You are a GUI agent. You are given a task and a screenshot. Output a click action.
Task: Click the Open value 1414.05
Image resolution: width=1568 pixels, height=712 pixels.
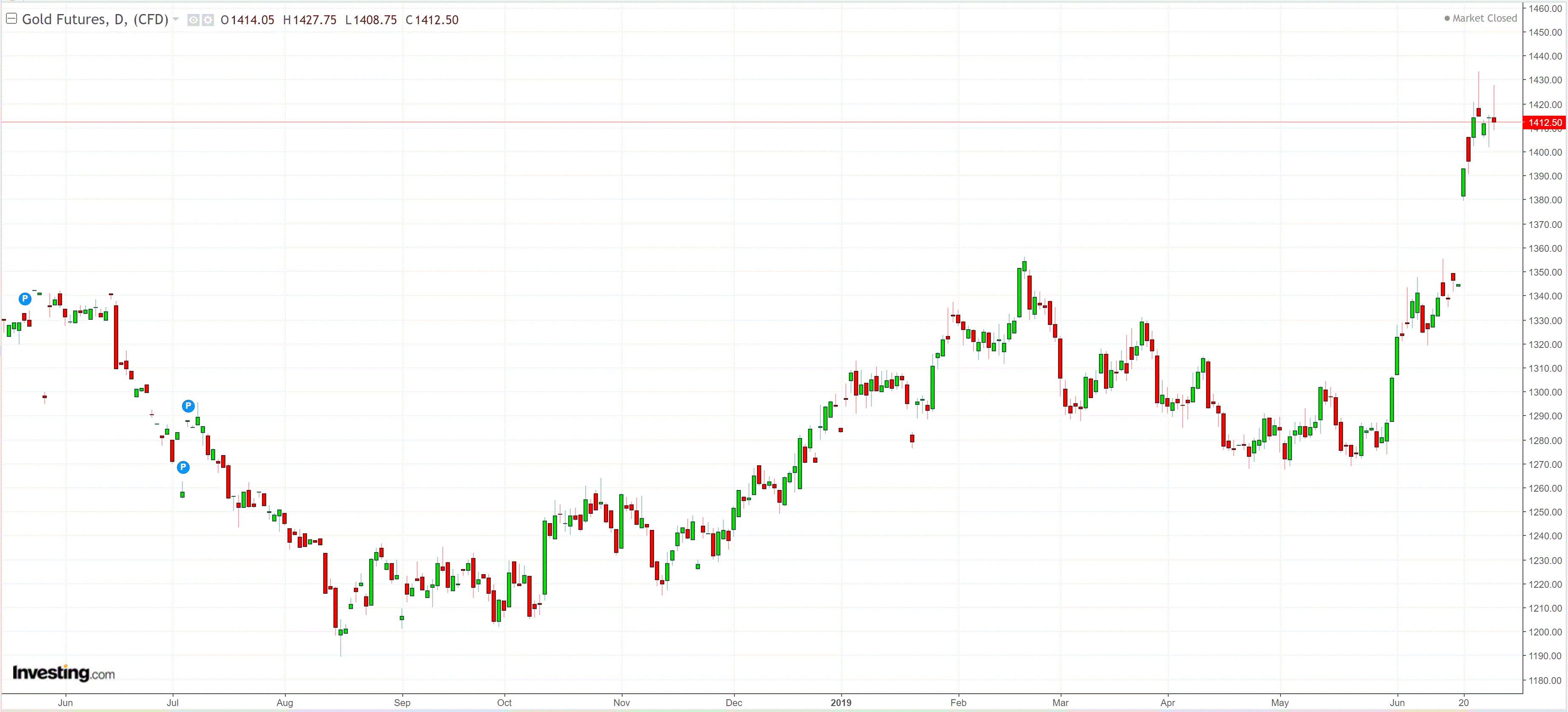(x=252, y=20)
